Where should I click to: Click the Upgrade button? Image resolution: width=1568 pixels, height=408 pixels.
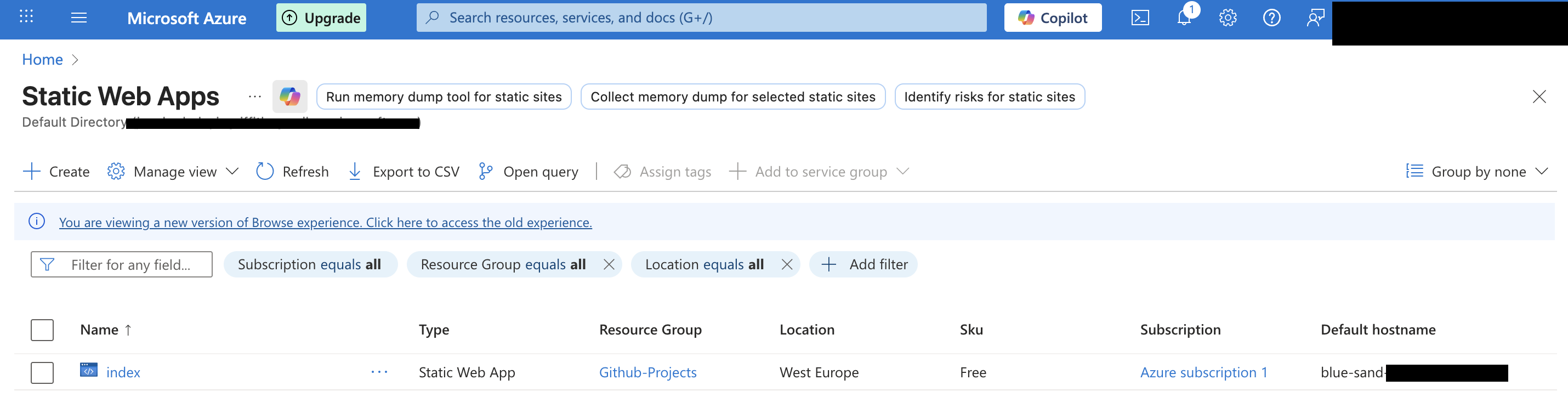(x=321, y=18)
